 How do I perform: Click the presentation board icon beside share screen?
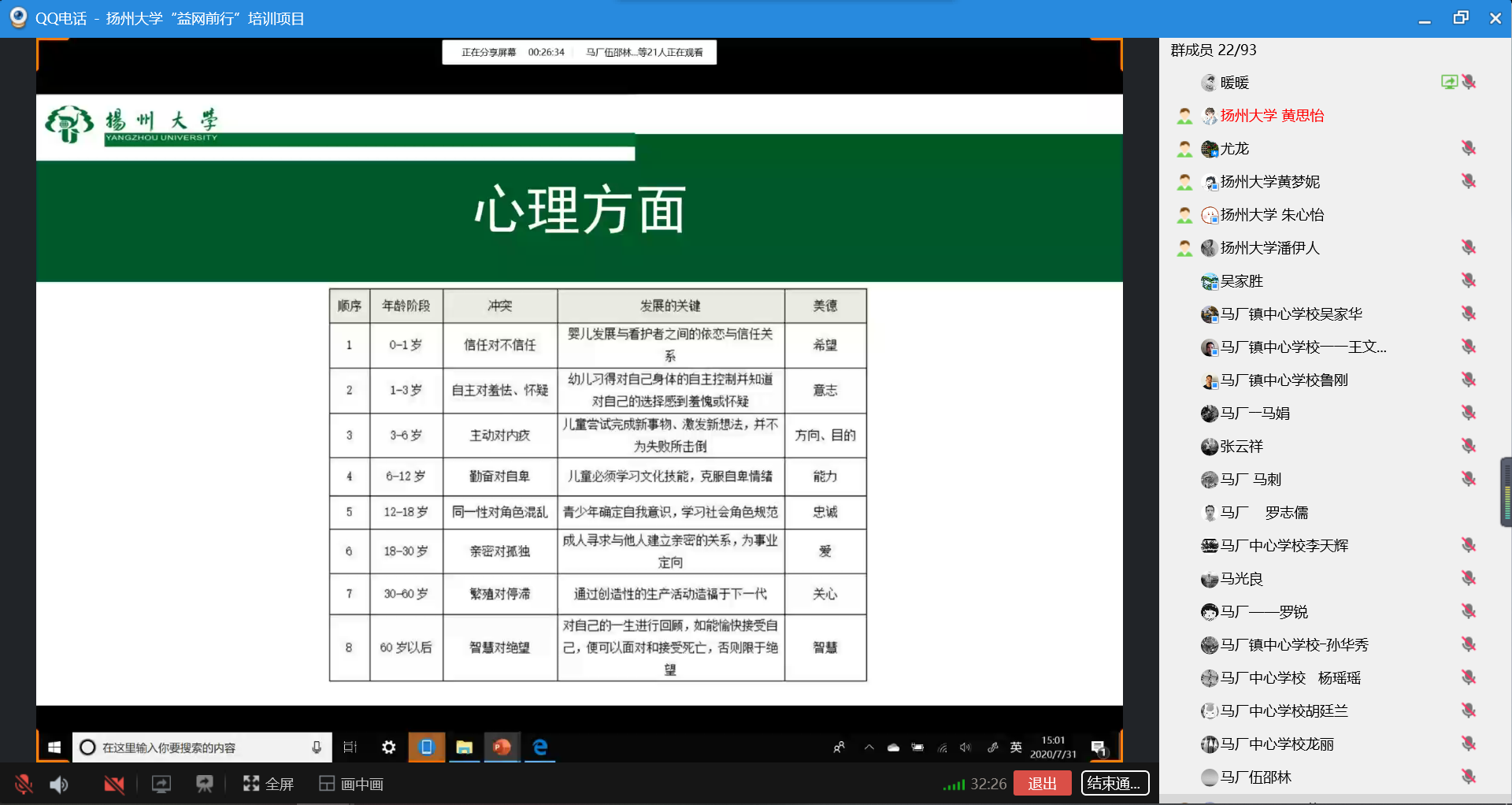click(x=205, y=784)
